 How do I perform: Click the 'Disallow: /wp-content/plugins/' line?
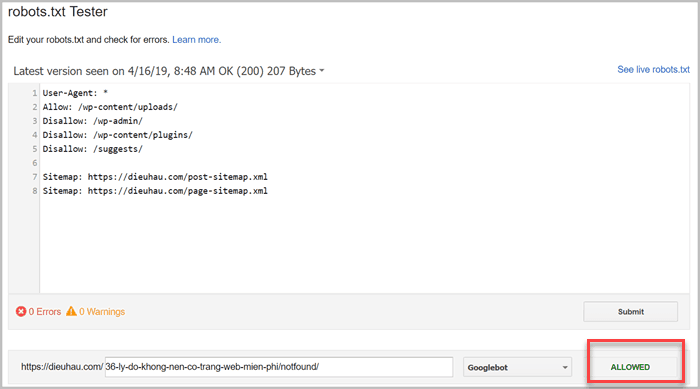click(x=117, y=135)
